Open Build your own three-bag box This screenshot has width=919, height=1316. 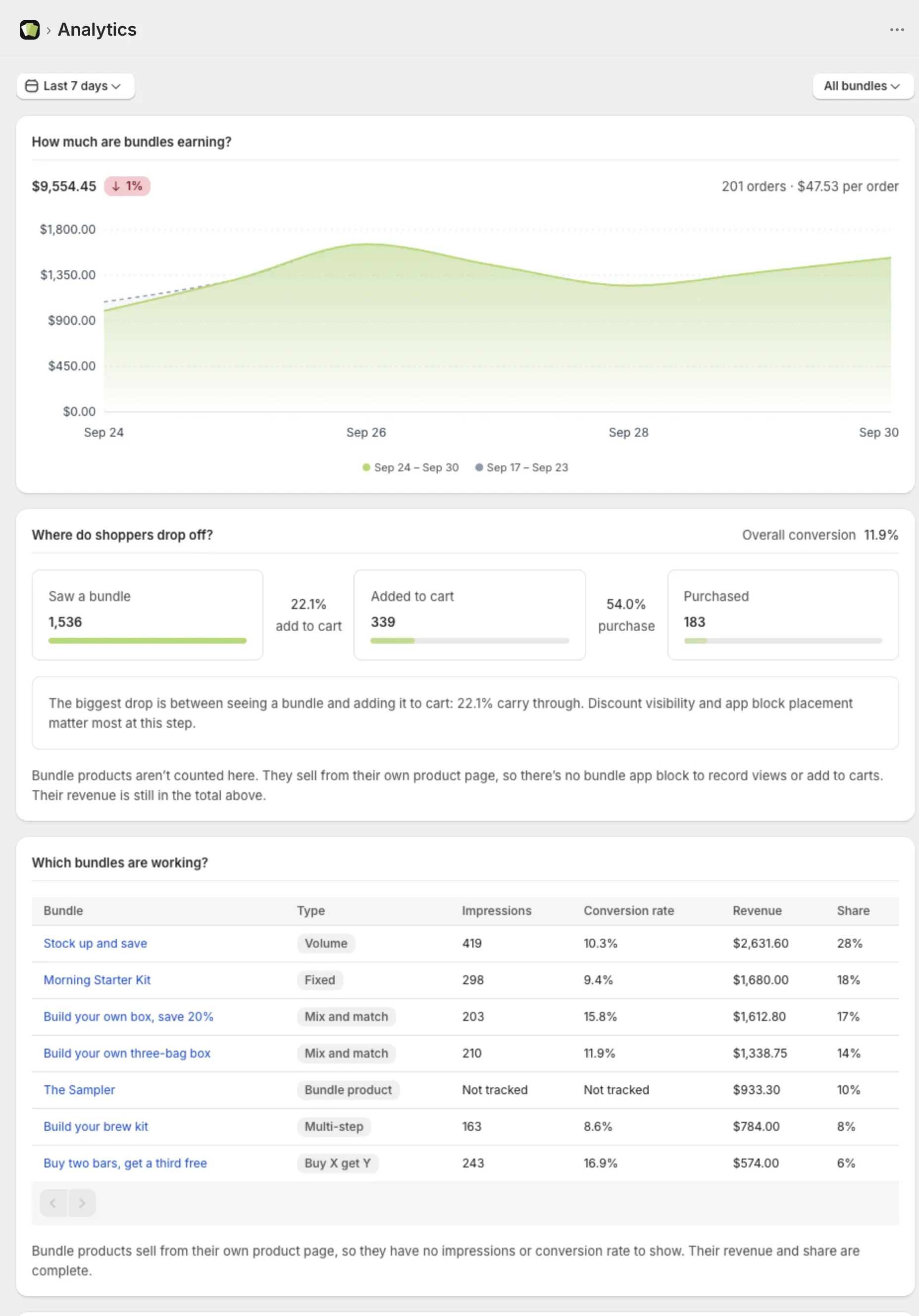[127, 1053]
